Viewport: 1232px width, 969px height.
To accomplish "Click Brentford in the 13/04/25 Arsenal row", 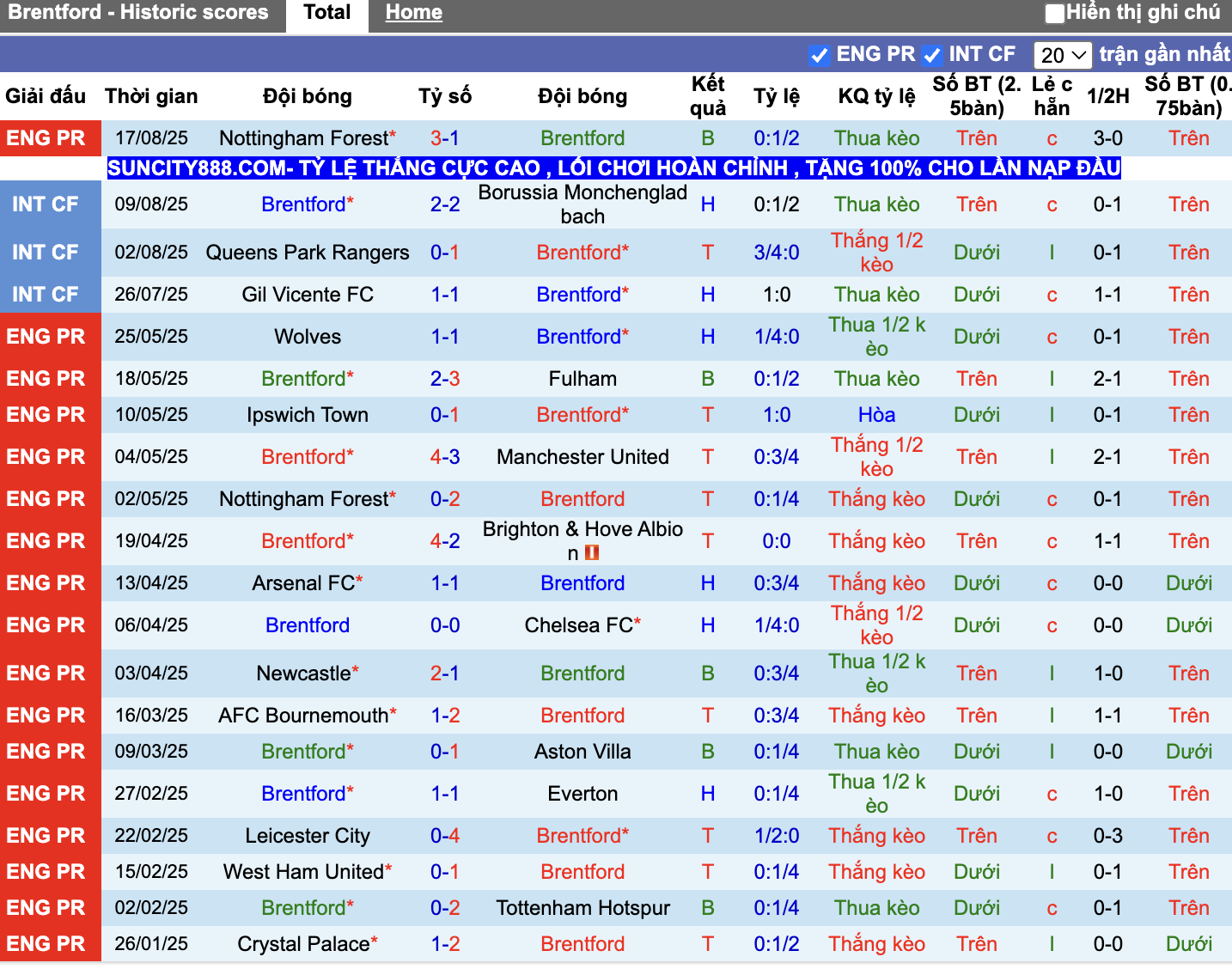I will click(x=582, y=583).
